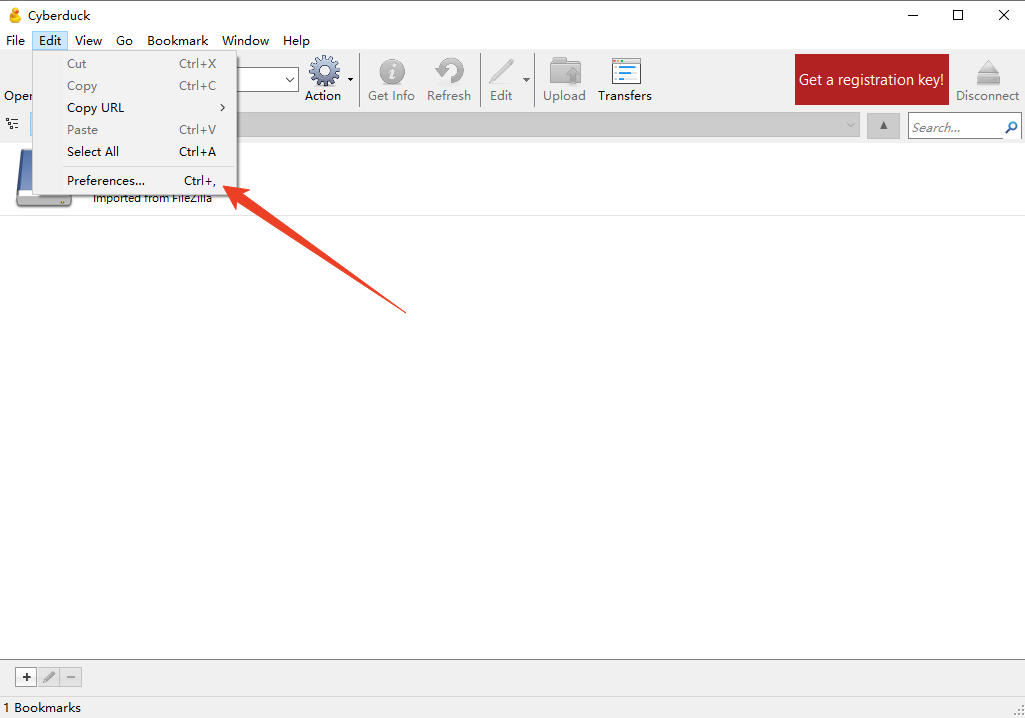The image size is (1025, 718).
Task: Click the Get a registration key! button
Action: click(871, 79)
